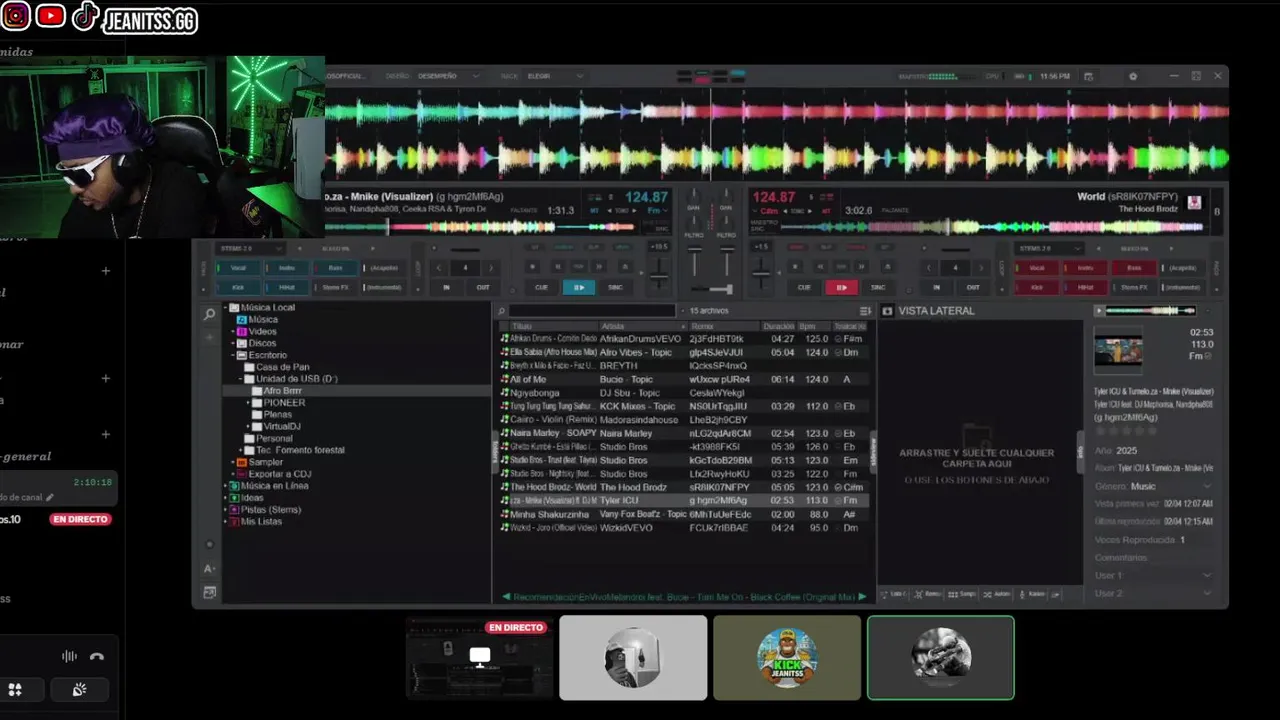
Task: Click the right deck cover art icon
Action: click(1194, 202)
